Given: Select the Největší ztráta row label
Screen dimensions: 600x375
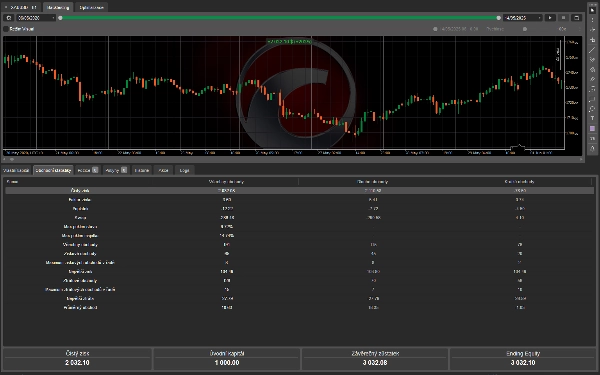Looking at the screenshot, I should 80,298.
